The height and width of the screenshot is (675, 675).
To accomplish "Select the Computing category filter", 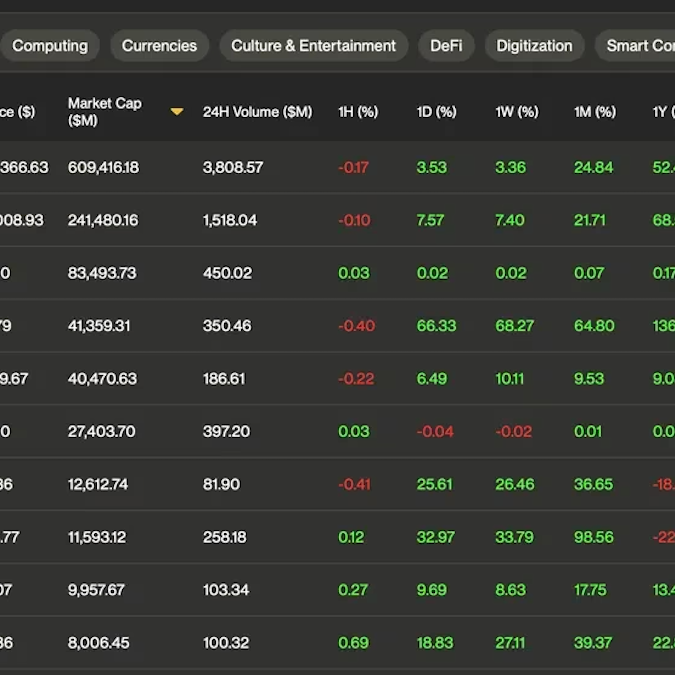I will point(49,46).
